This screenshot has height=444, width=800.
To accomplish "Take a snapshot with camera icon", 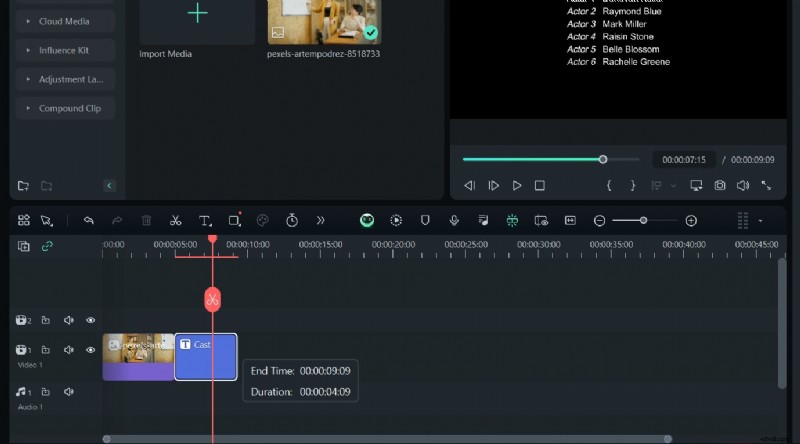I will pyautogui.click(x=719, y=186).
